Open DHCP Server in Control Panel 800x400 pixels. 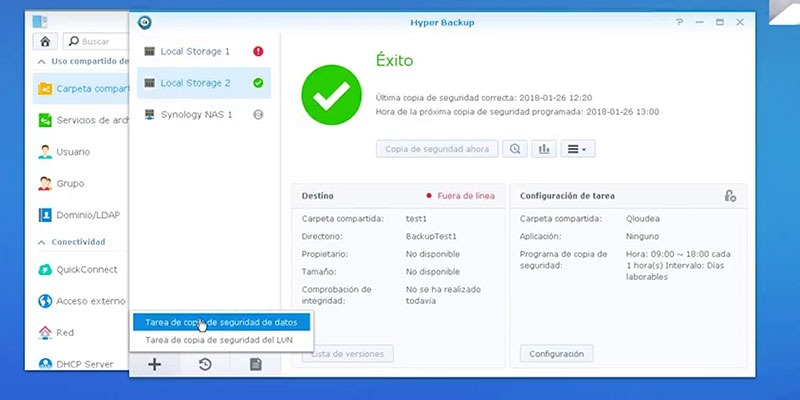pos(81,363)
